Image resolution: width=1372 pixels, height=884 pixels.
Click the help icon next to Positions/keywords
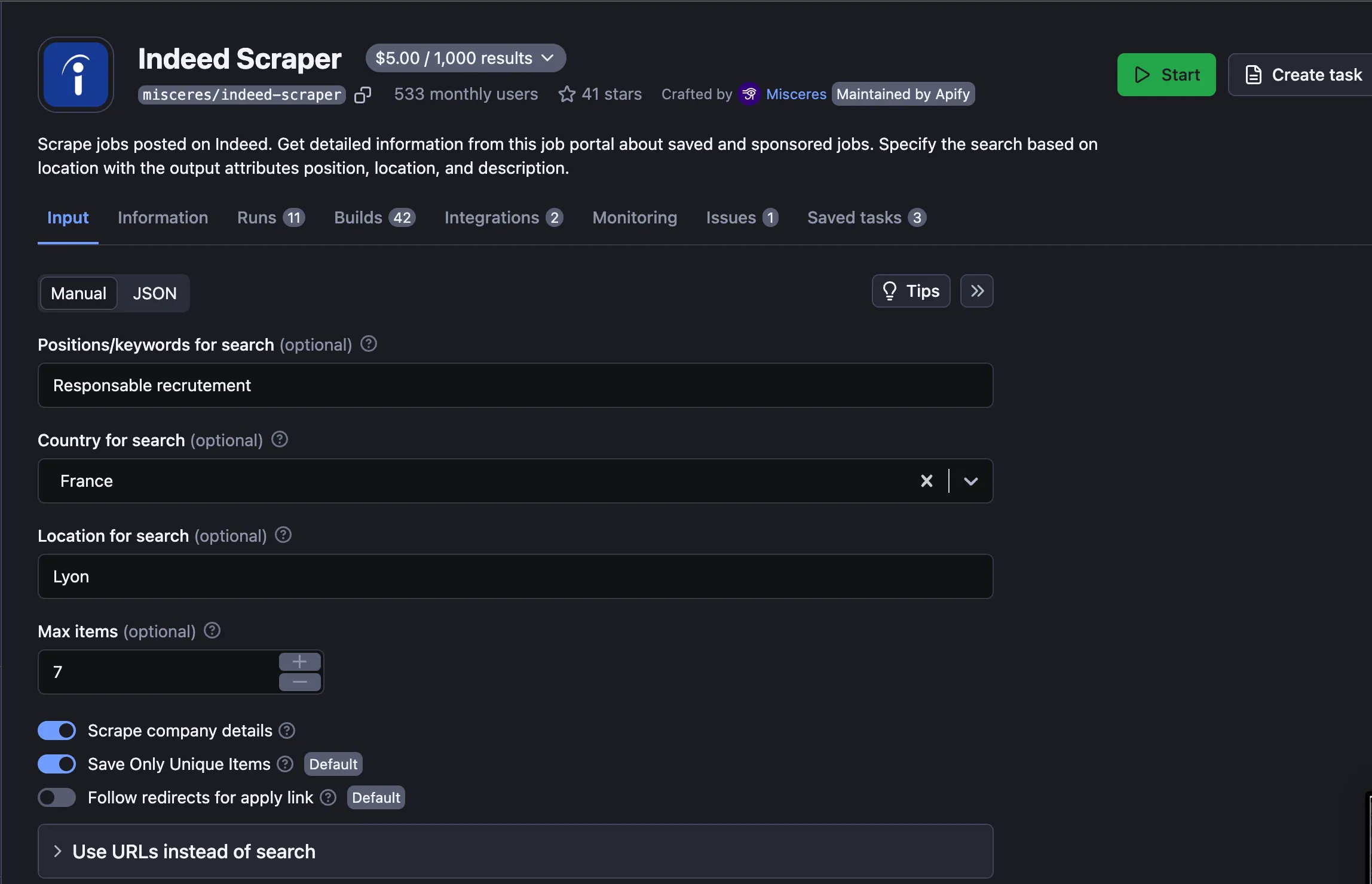(x=368, y=344)
